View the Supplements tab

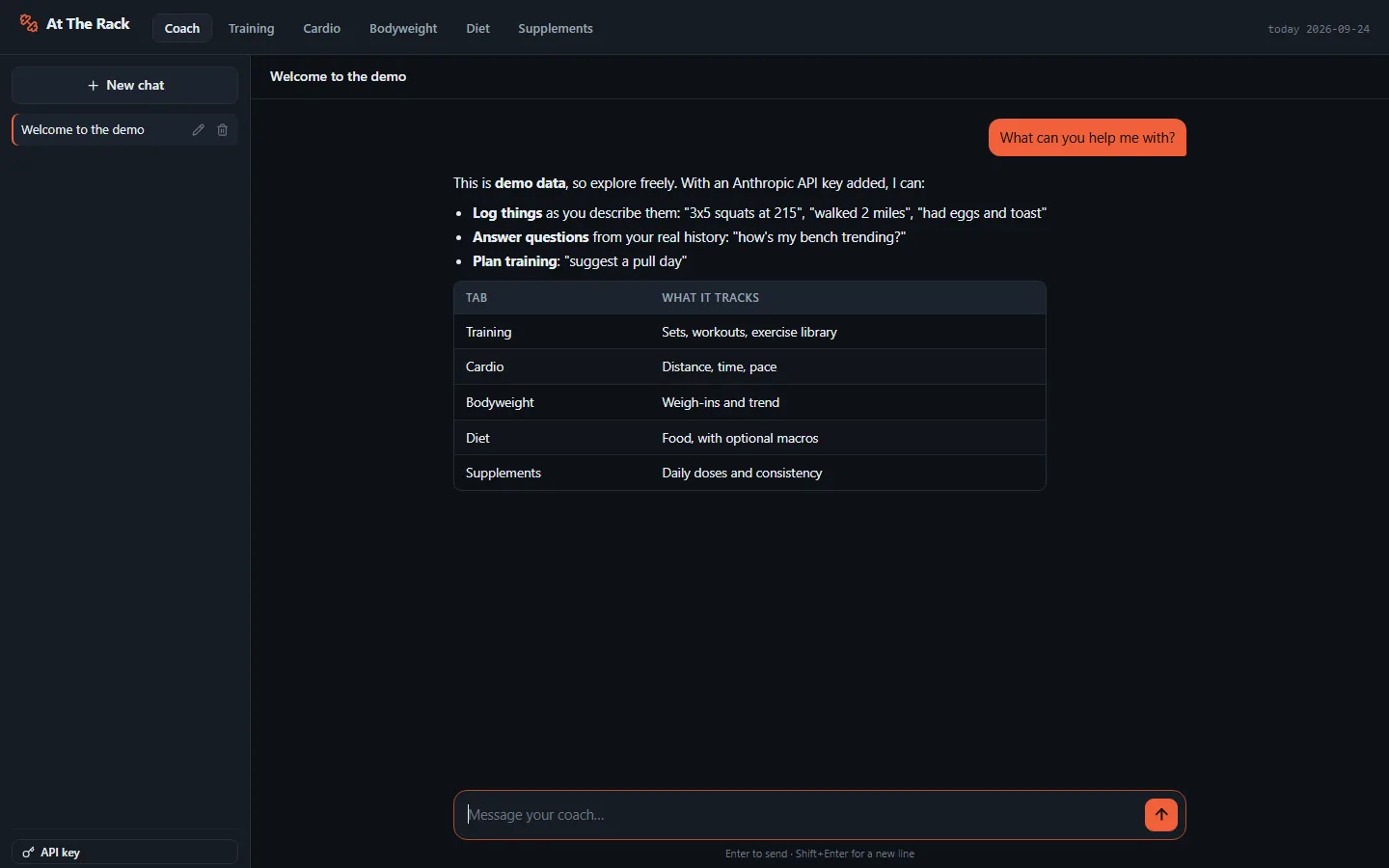click(x=556, y=28)
